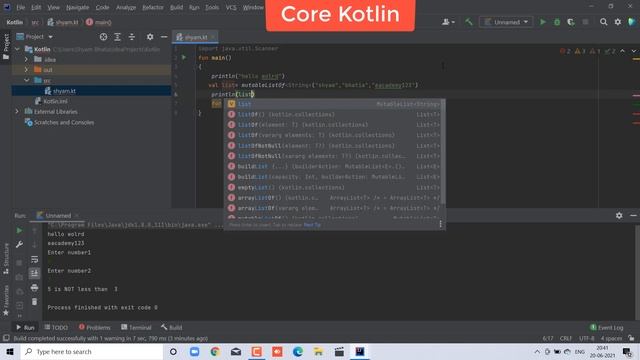Screen dimensions: 640x360
Task: Open the VCS menu
Action: point(231,7)
